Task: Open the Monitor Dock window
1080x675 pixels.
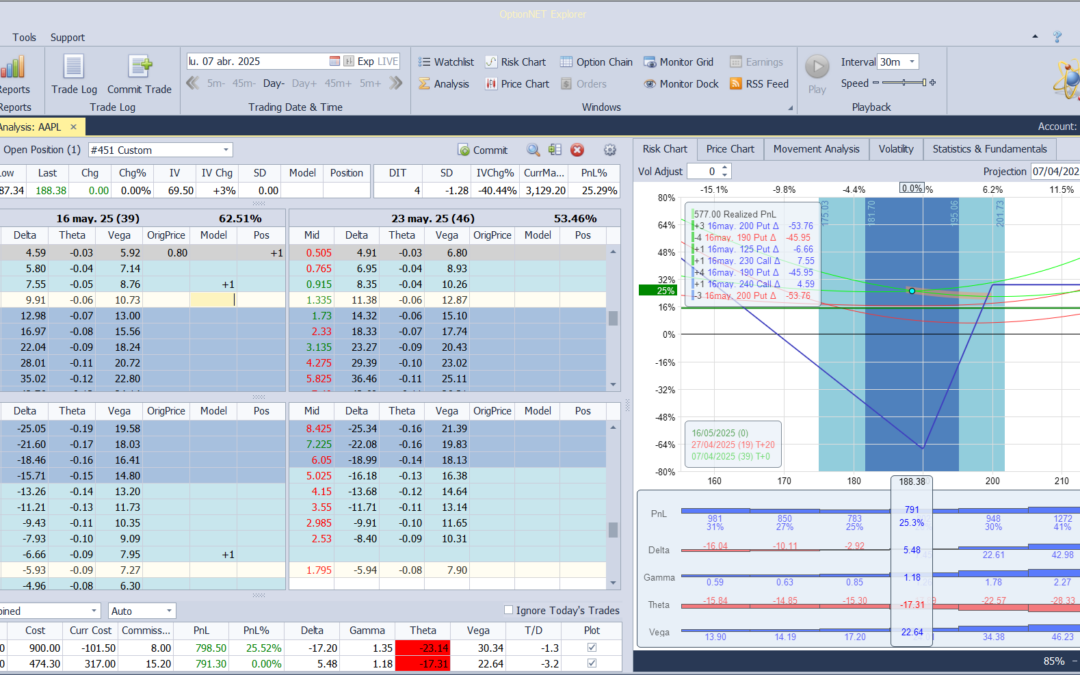Action: point(681,84)
